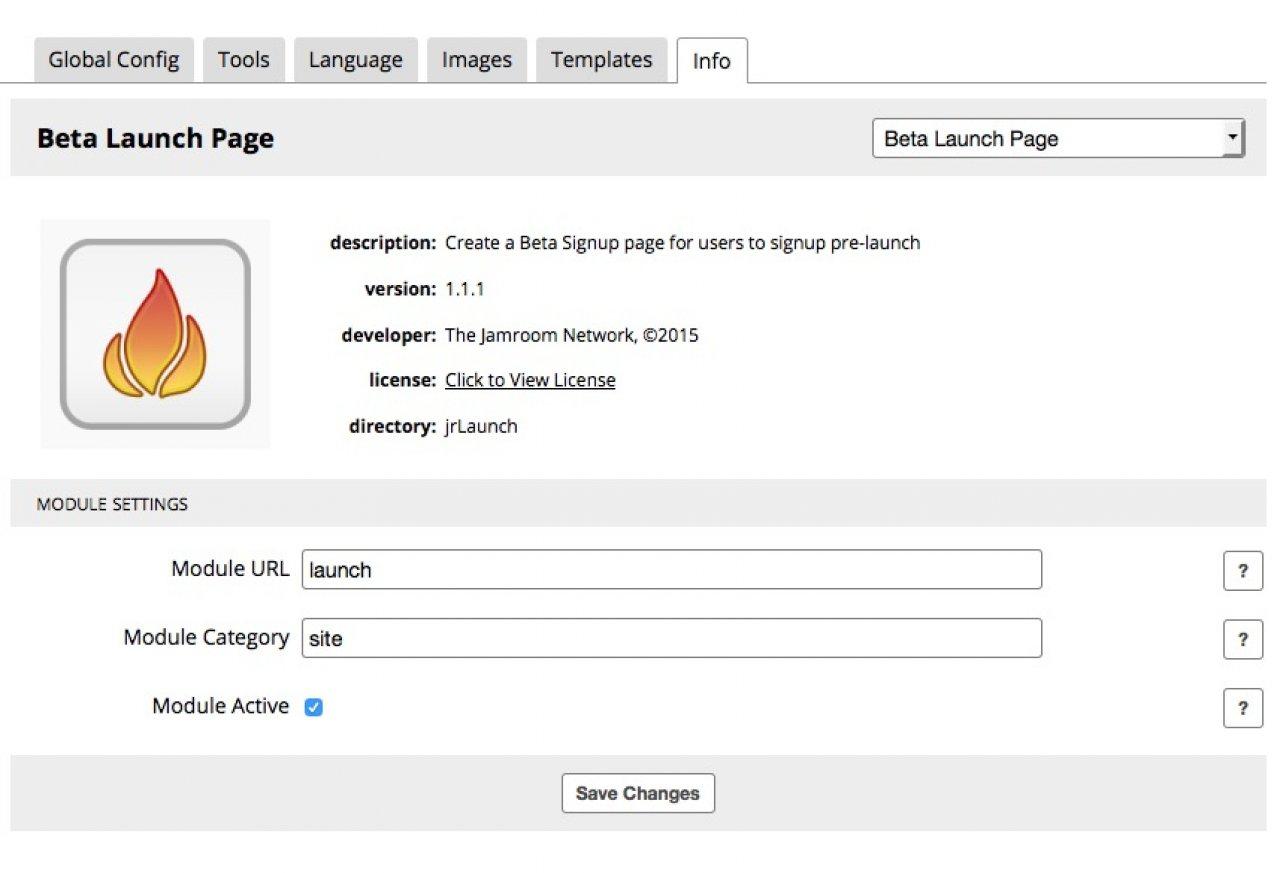Open the Templates tab
This screenshot has width=1280, height=873.
(601, 60)
